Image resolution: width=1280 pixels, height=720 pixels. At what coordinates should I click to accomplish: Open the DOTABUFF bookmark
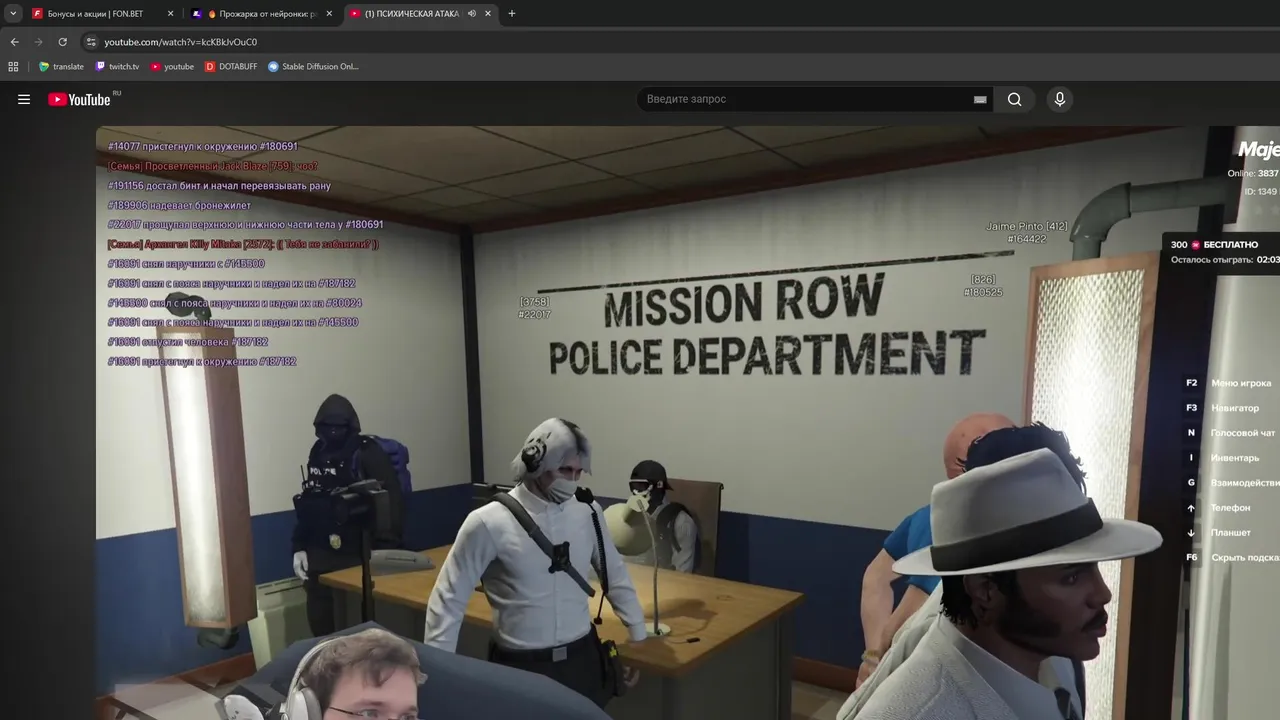[x=231, y=67]
